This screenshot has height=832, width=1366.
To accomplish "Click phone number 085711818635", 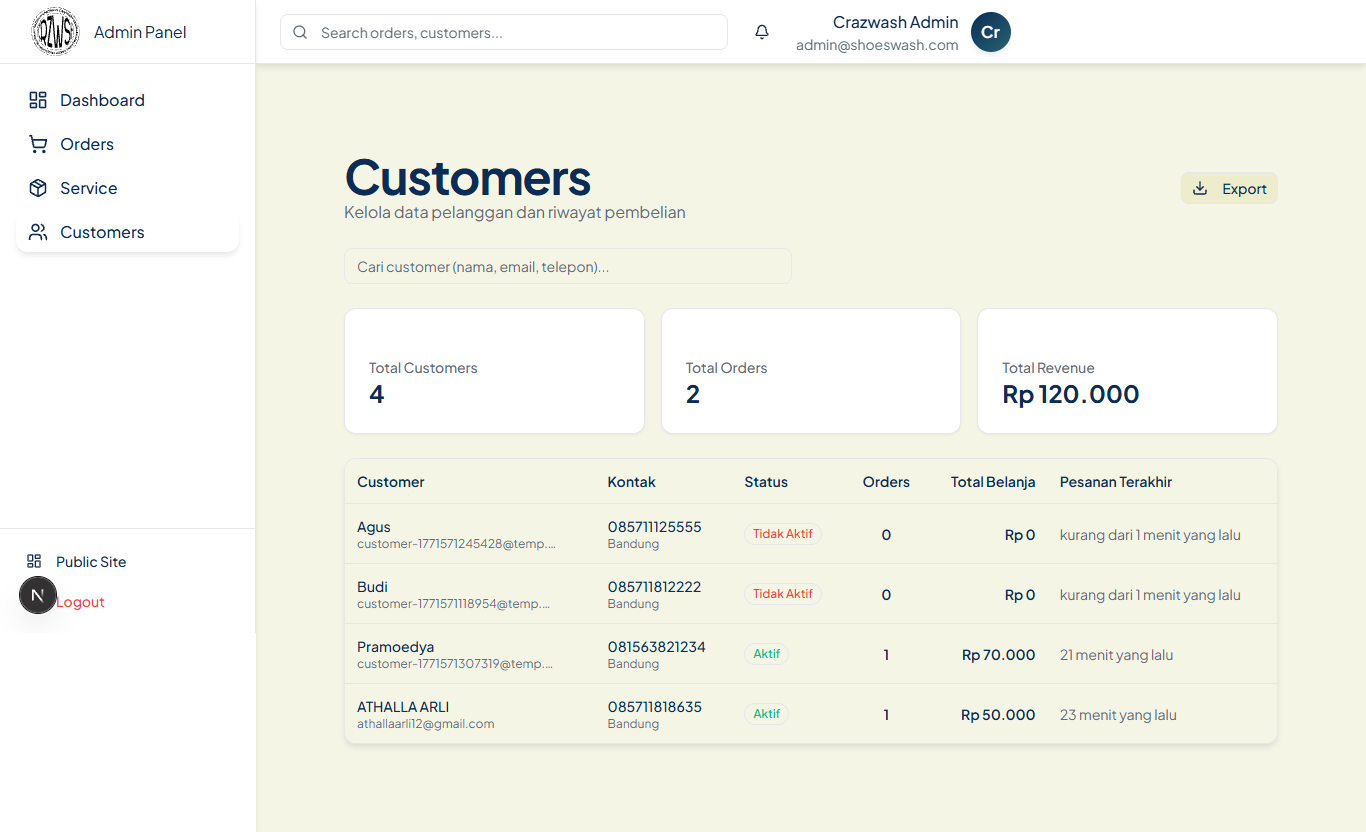I will pyautogui.click(x=655, y=707).
